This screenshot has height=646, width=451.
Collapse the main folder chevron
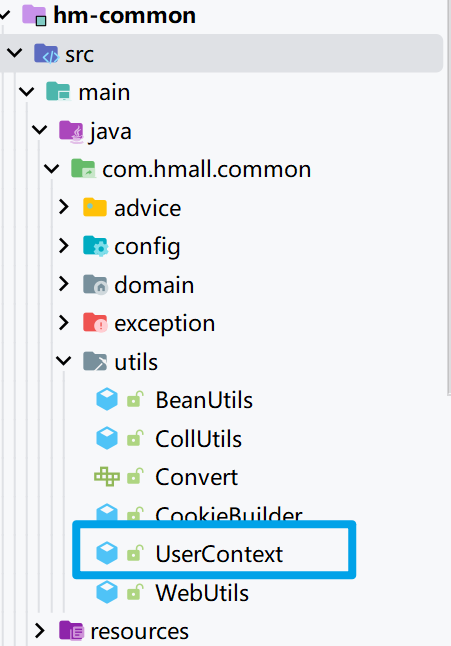27,91
